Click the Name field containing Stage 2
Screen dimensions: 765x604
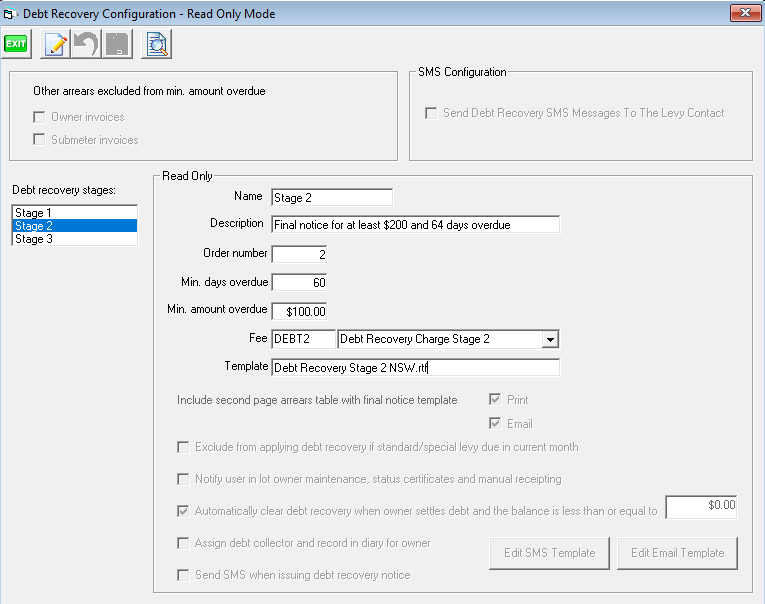point(332,198)
